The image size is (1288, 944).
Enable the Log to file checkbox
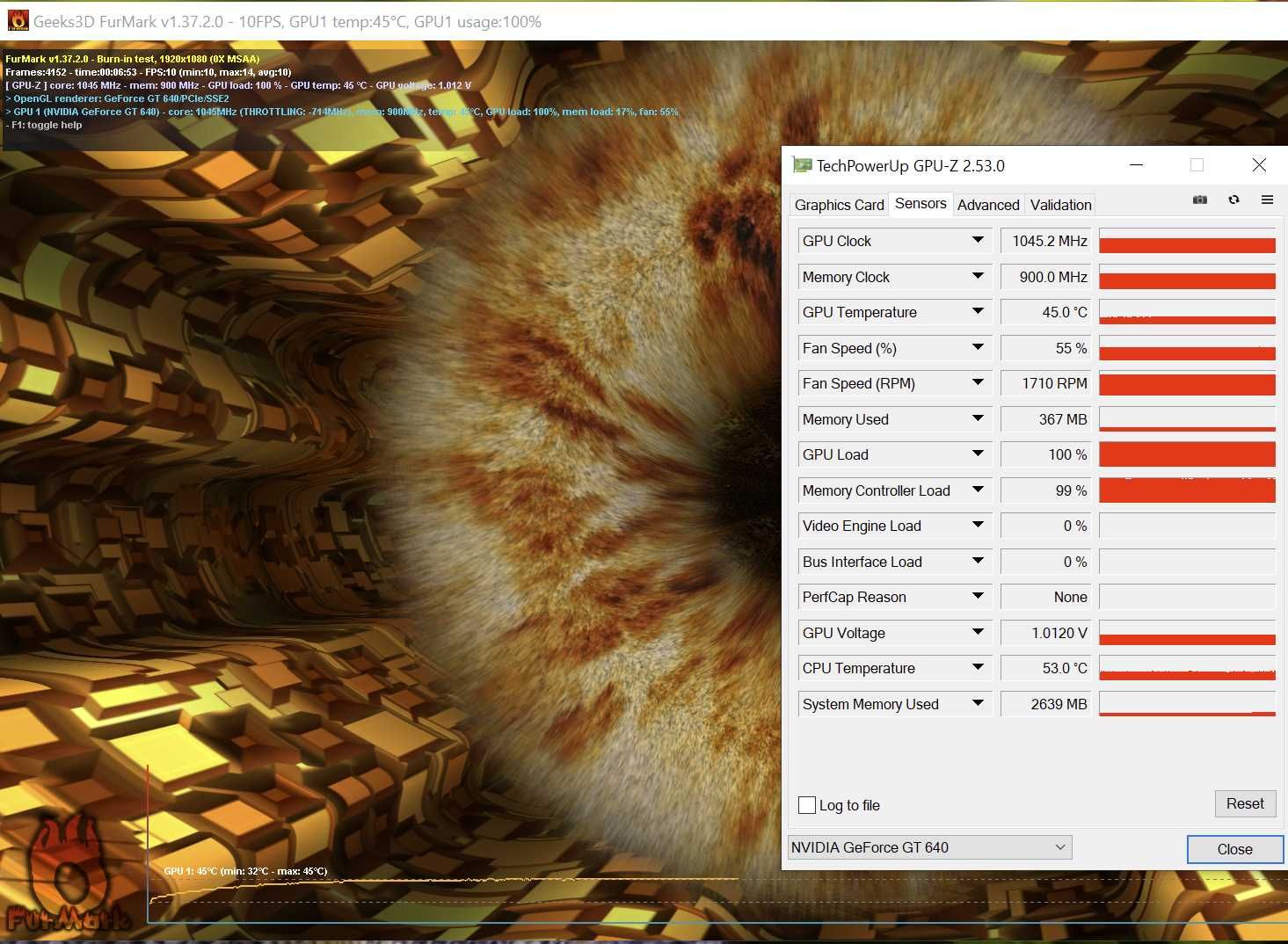click(x=807, y=804)
